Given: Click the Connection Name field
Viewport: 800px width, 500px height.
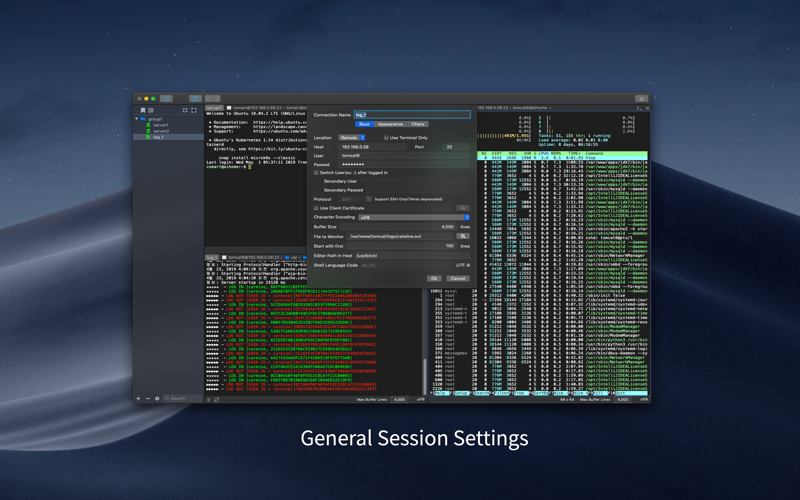Looking at the screenshot, I should coord(412,115).
